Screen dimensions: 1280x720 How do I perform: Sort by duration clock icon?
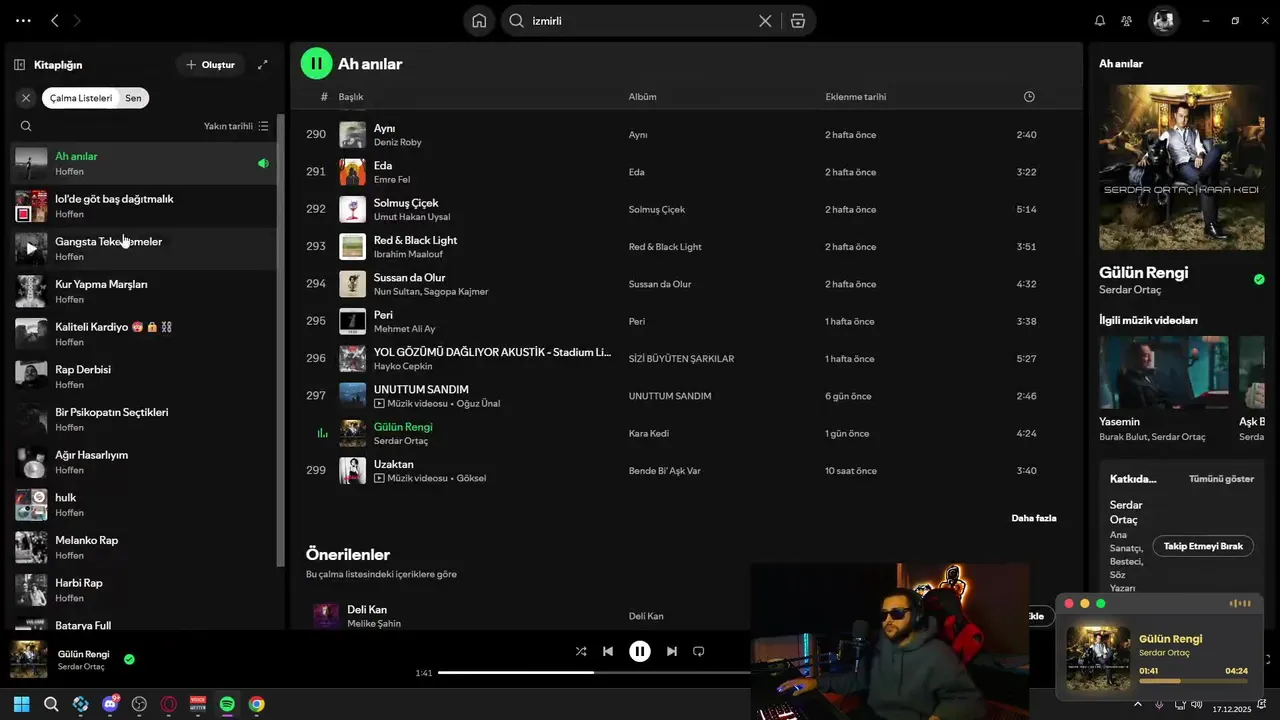(1029, 97)
